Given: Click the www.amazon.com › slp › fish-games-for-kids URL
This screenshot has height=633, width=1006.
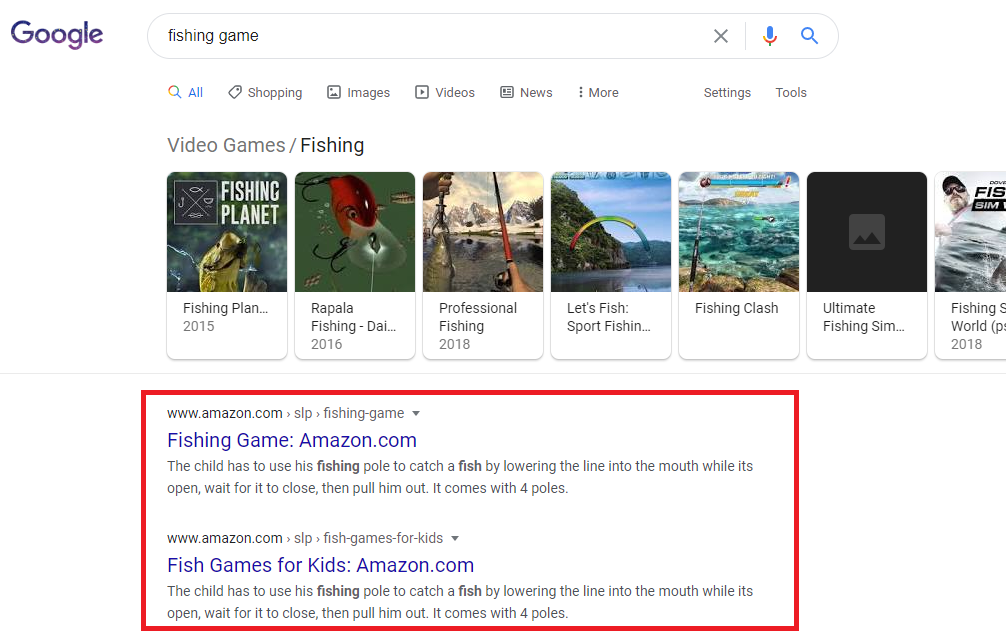Looking at the screenshot, I should click(305, 538).
